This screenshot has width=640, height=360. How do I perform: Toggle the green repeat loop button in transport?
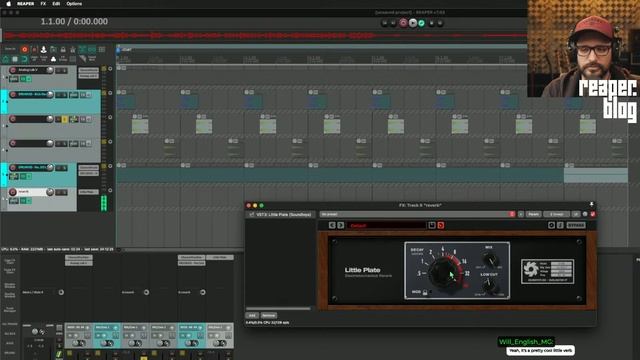click(x=422, y=23)
